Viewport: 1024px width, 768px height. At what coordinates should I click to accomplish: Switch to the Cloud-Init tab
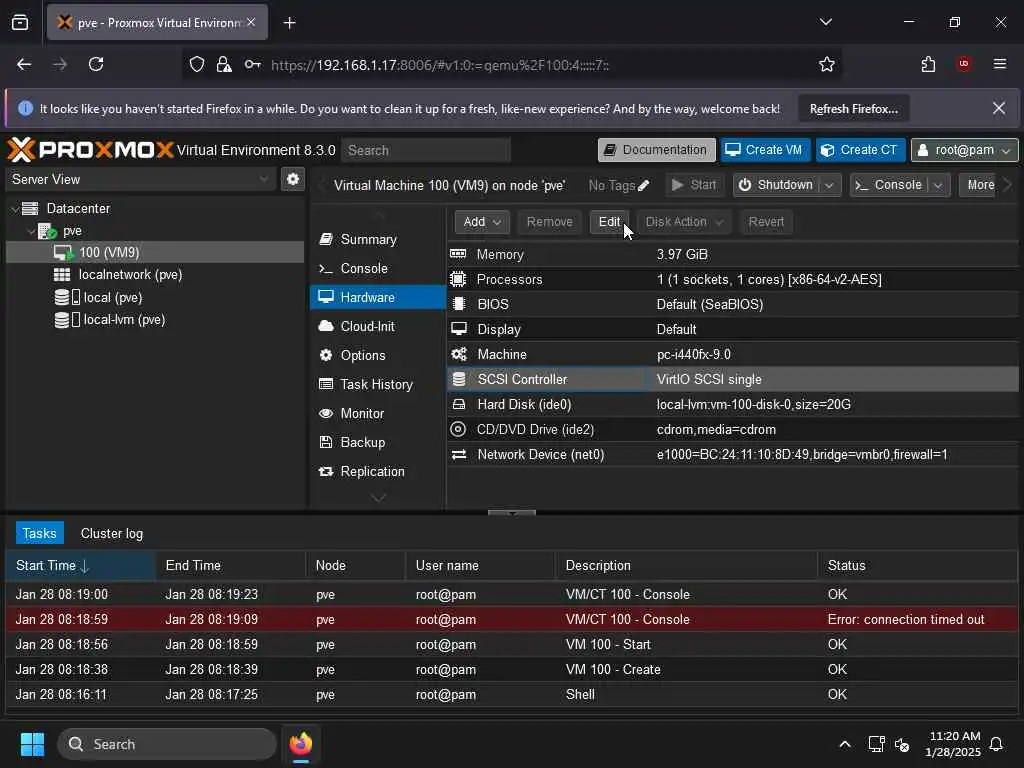pos(377,327)
